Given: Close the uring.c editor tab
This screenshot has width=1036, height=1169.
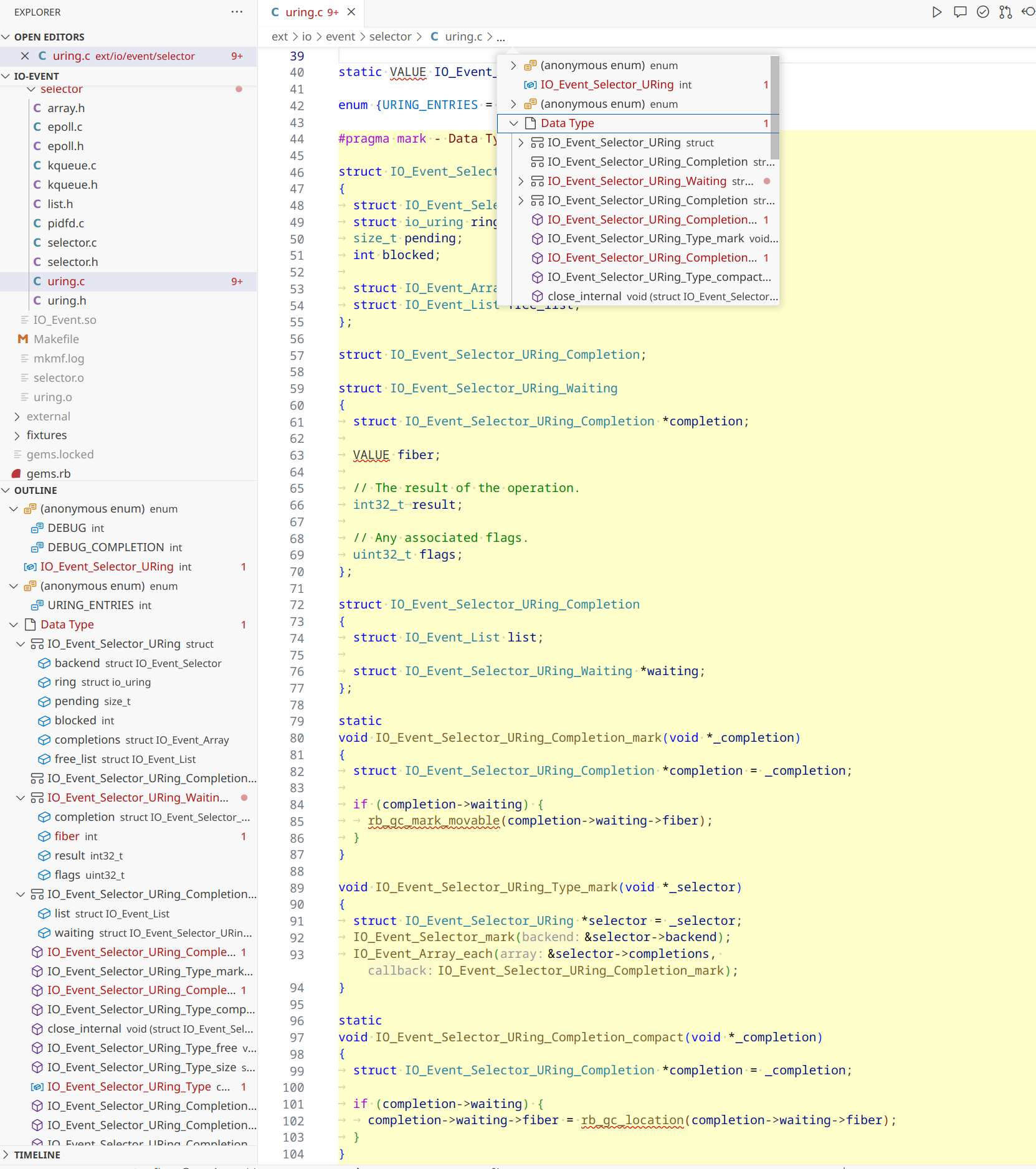Looking at the screenshot, I should 351,12.
